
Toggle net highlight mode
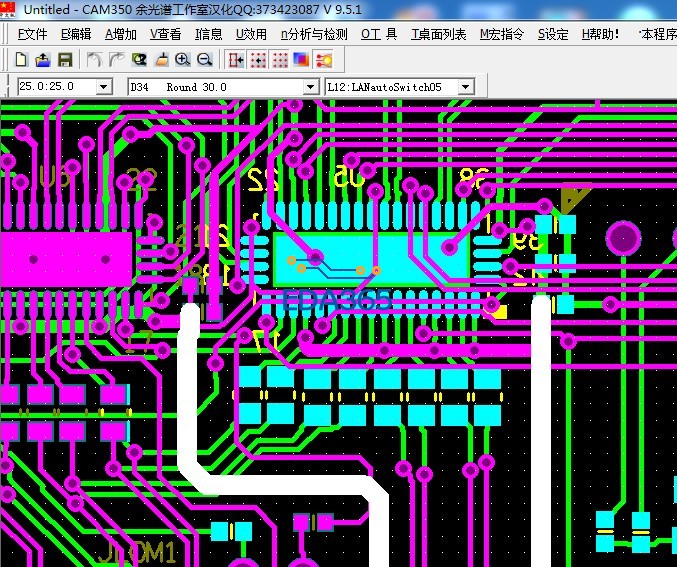pos(323,60)
